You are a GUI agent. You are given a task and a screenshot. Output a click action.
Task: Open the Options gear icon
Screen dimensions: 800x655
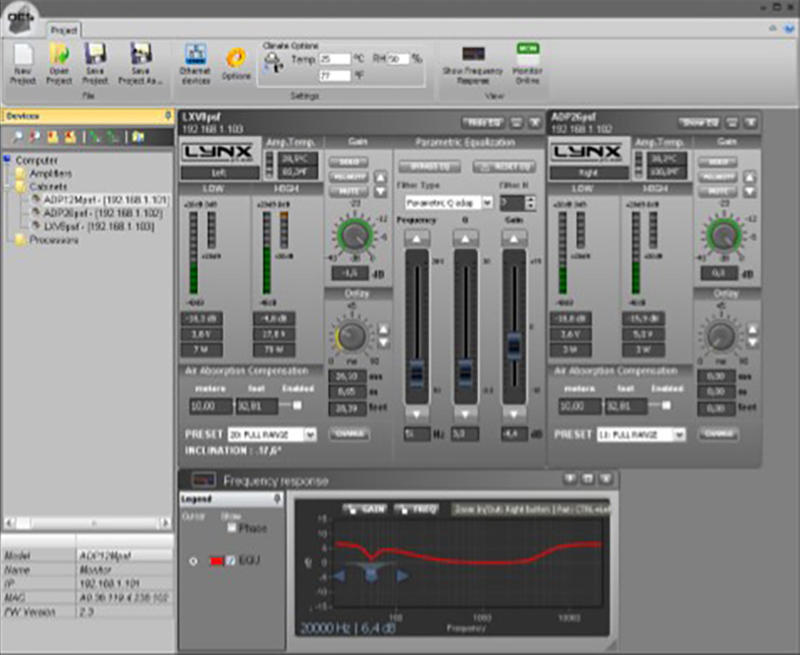[236, 59]
